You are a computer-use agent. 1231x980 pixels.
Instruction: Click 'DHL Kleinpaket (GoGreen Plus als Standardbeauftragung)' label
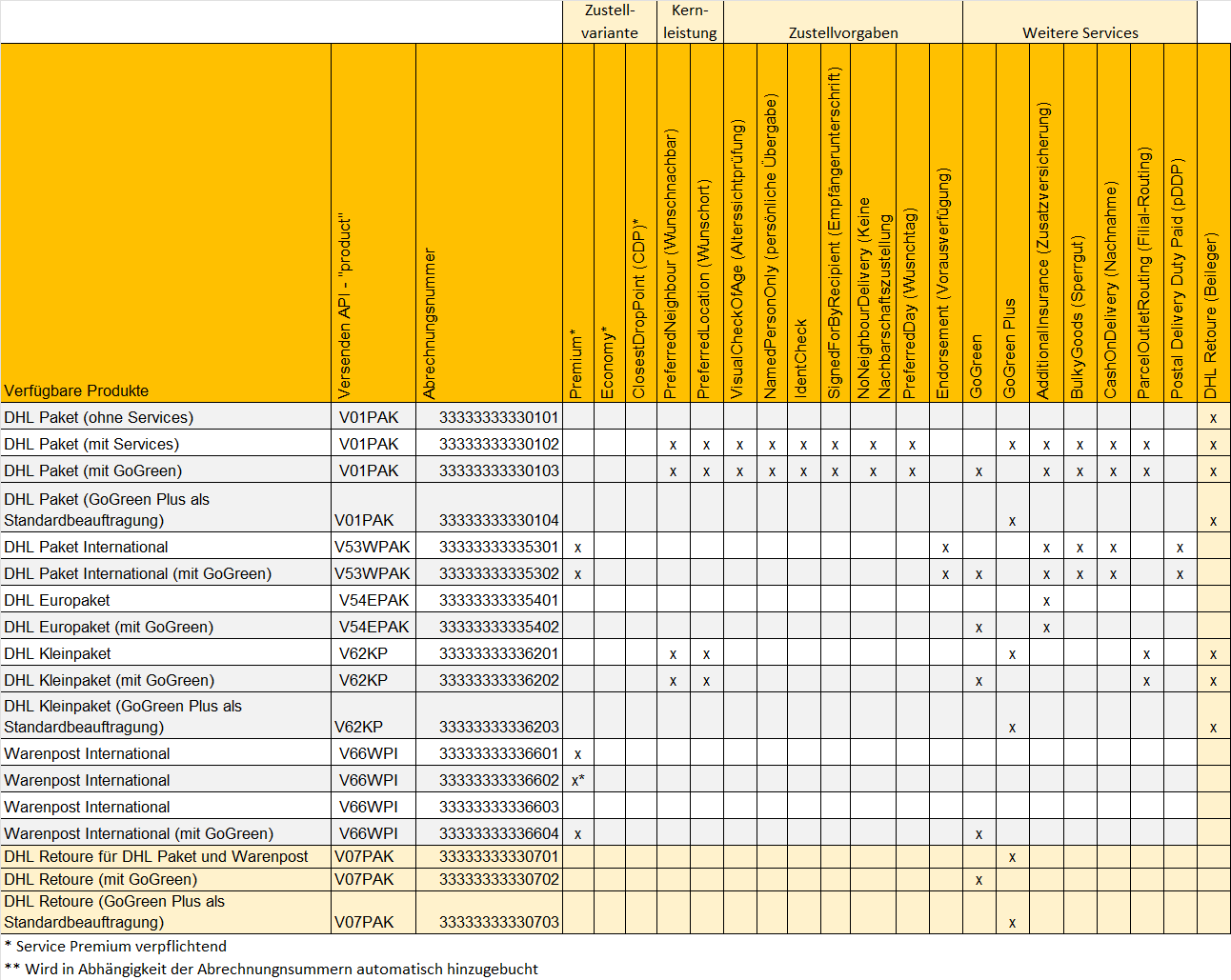[123, 716]
